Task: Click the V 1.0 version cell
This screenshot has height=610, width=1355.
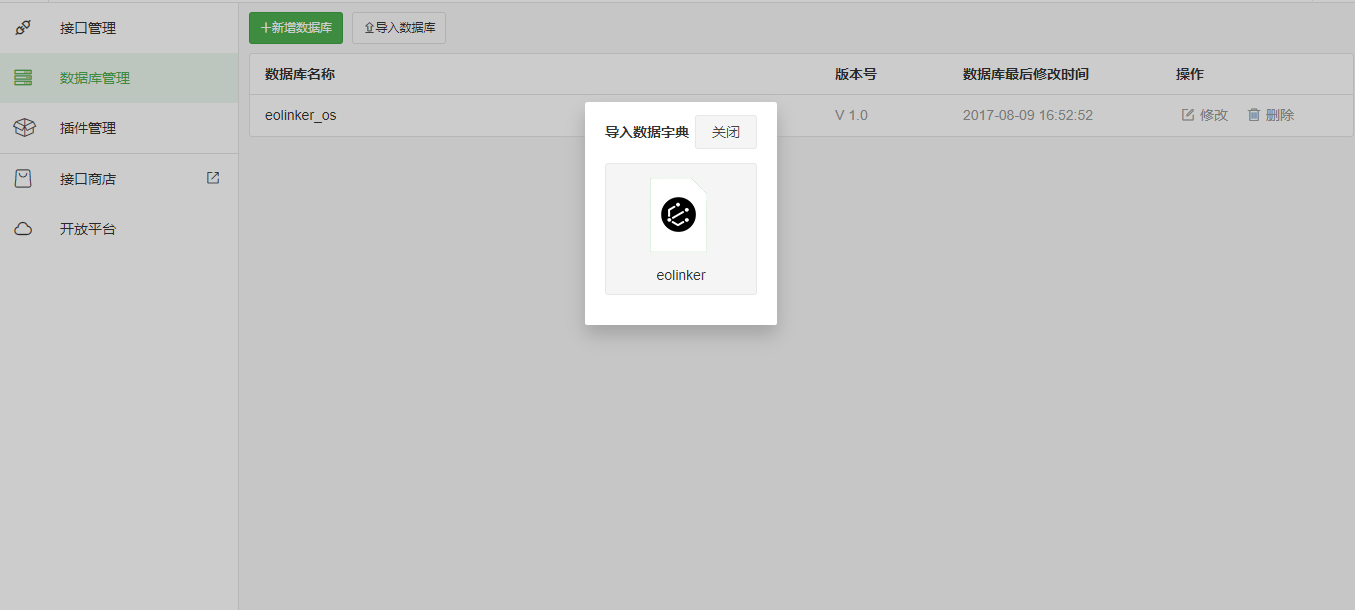Action: click(x=852, y=115)
